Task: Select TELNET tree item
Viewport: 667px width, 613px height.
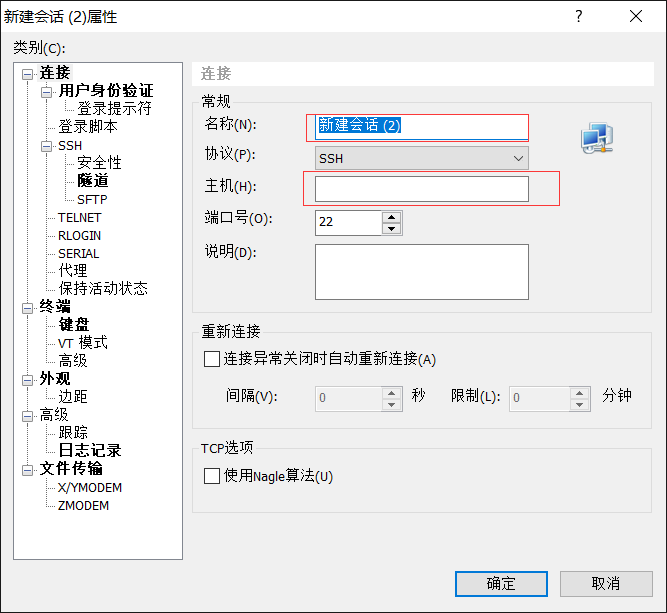Action: (x=80, y=217)
